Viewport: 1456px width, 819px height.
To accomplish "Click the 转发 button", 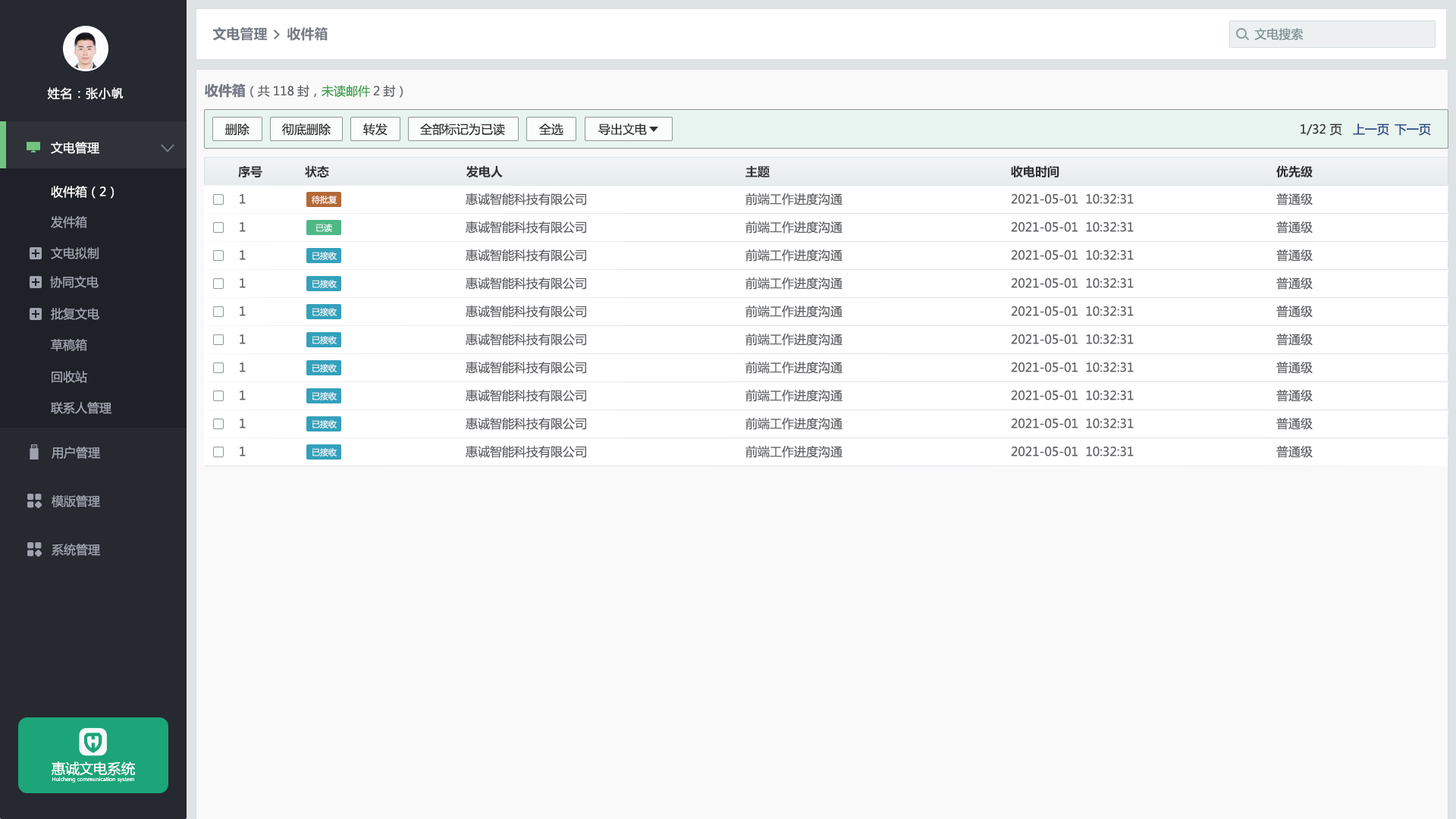I will click(375, 129).
